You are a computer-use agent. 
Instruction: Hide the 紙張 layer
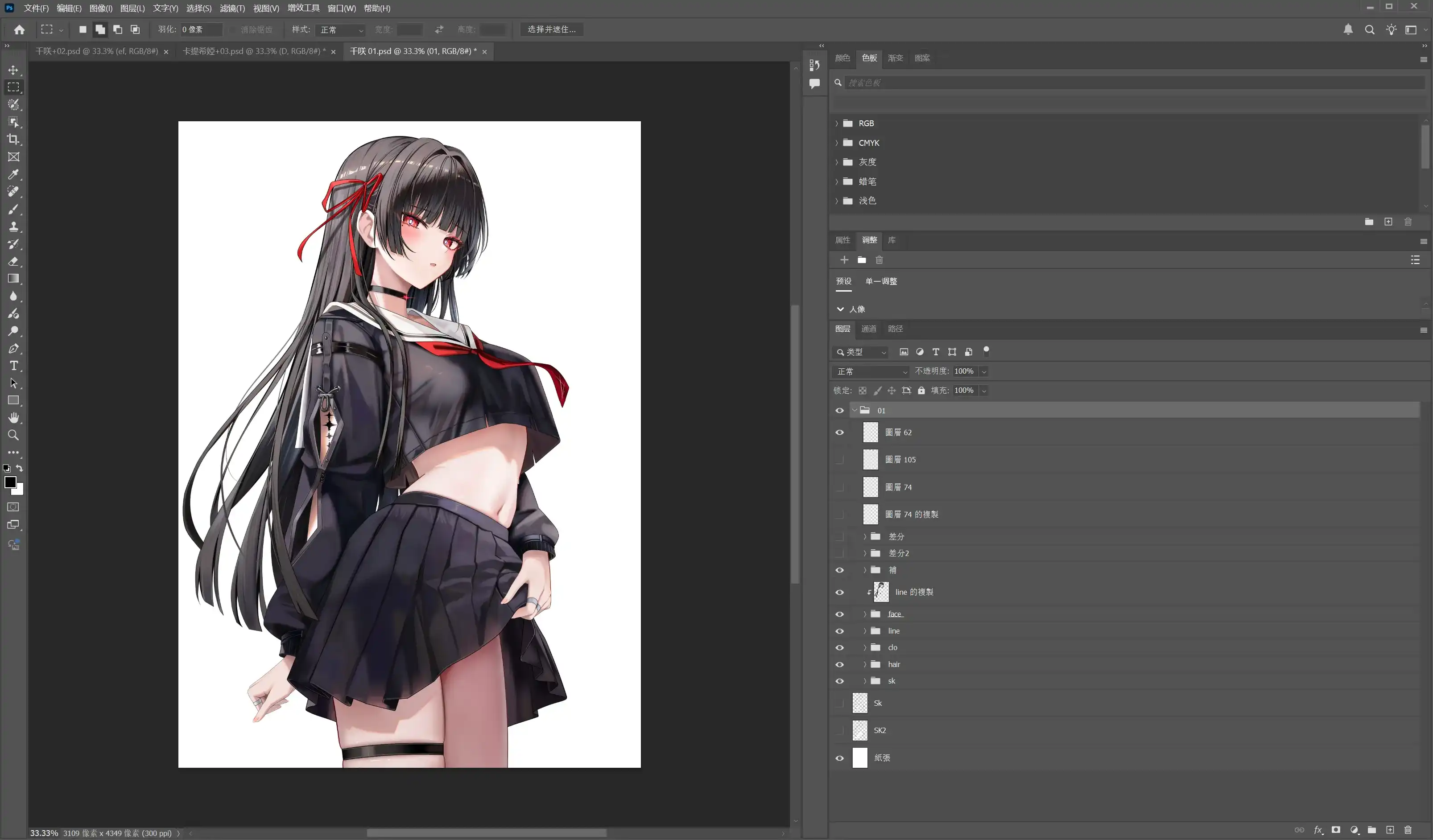[x=839, y=758]
